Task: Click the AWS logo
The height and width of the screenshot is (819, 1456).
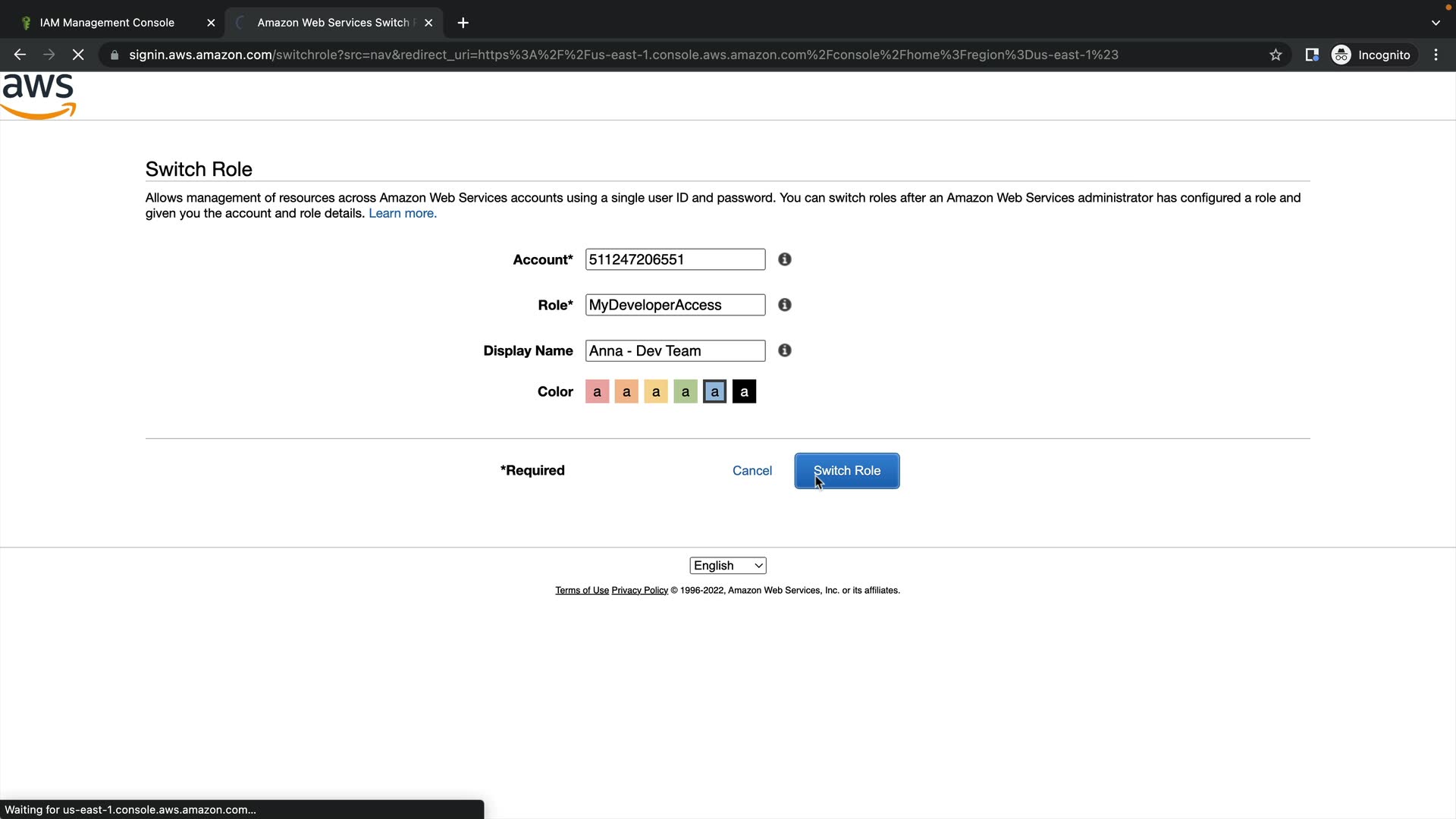Action: tap(39, 96)
